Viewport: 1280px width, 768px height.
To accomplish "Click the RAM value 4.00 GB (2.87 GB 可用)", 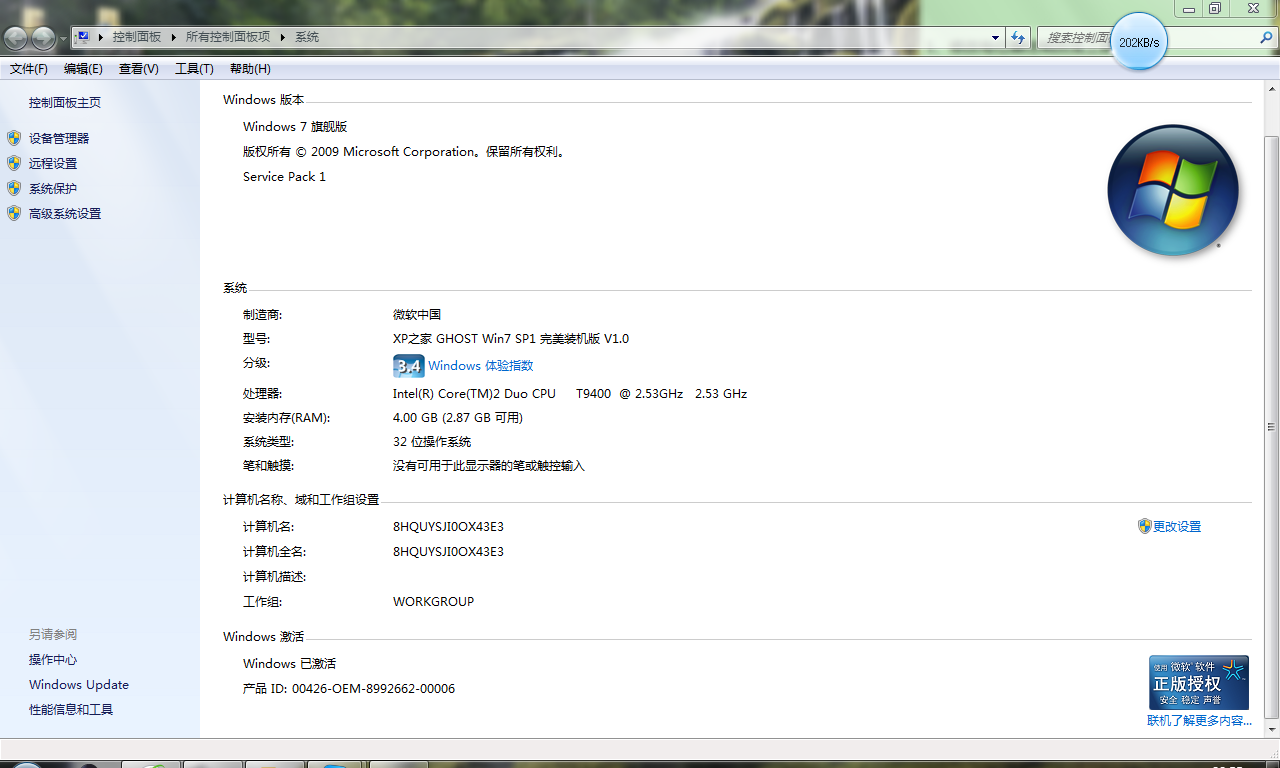I will pos(458,418).
